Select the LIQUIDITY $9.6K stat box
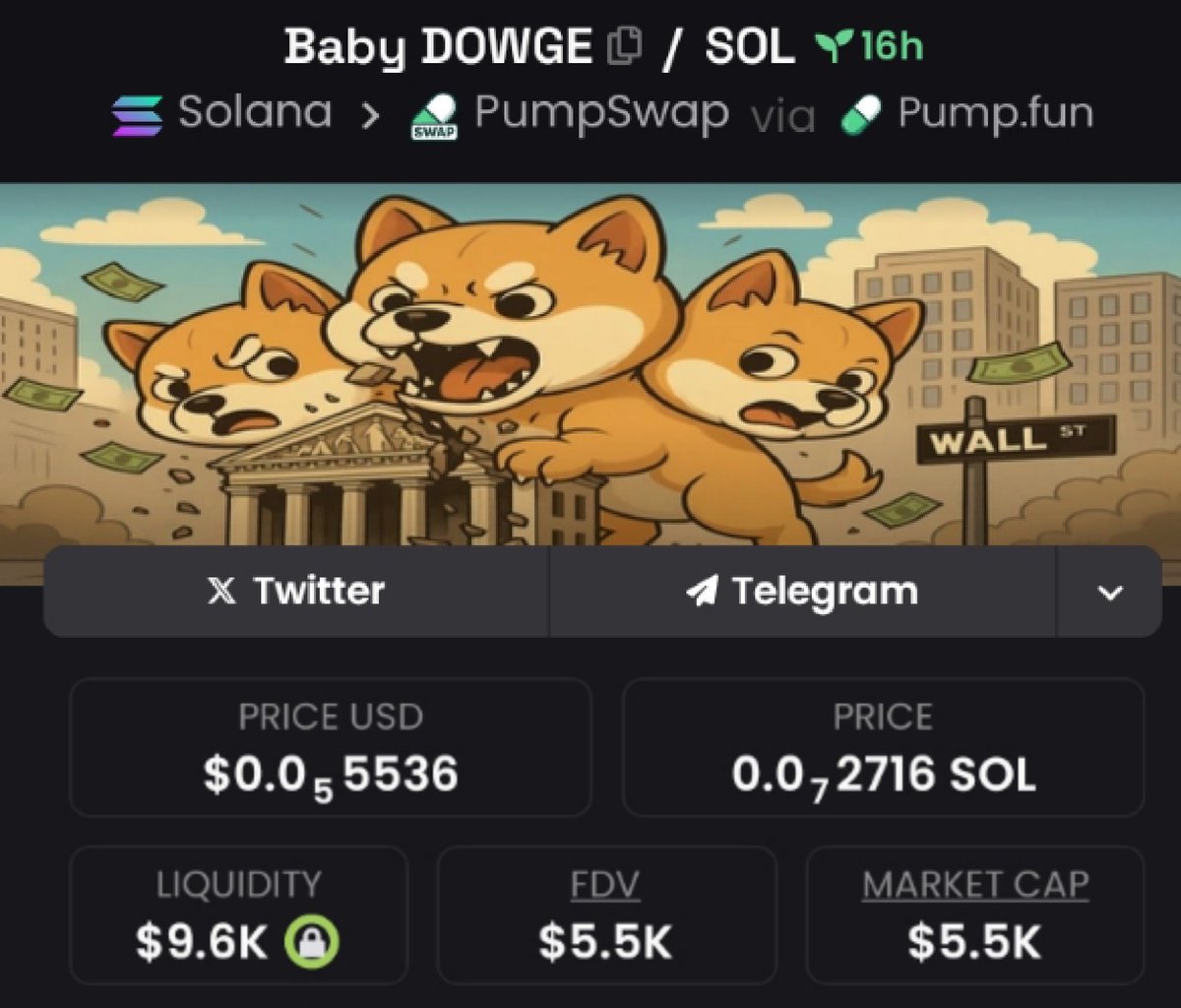 click(238, 915)
